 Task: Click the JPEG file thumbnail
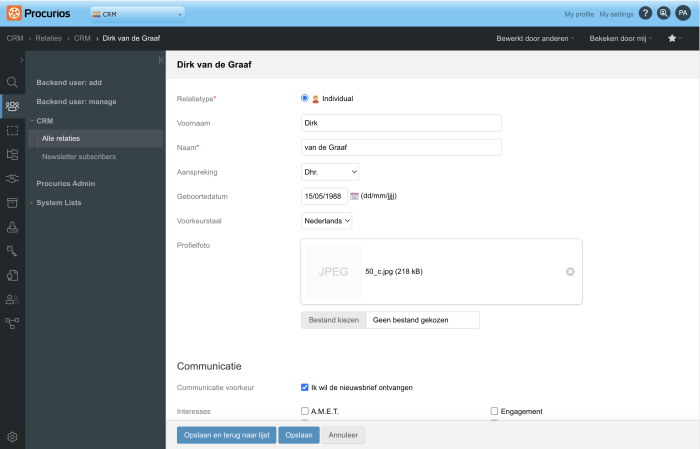pos(333,271)
